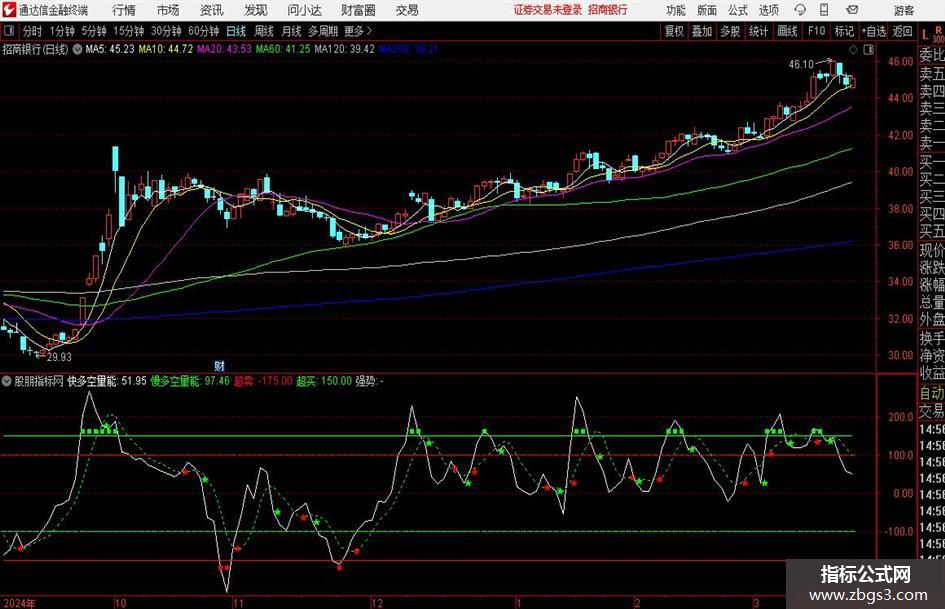The image size is (945, 609).
Task: Click the 游客 guest account label
Action: [904, 10]
